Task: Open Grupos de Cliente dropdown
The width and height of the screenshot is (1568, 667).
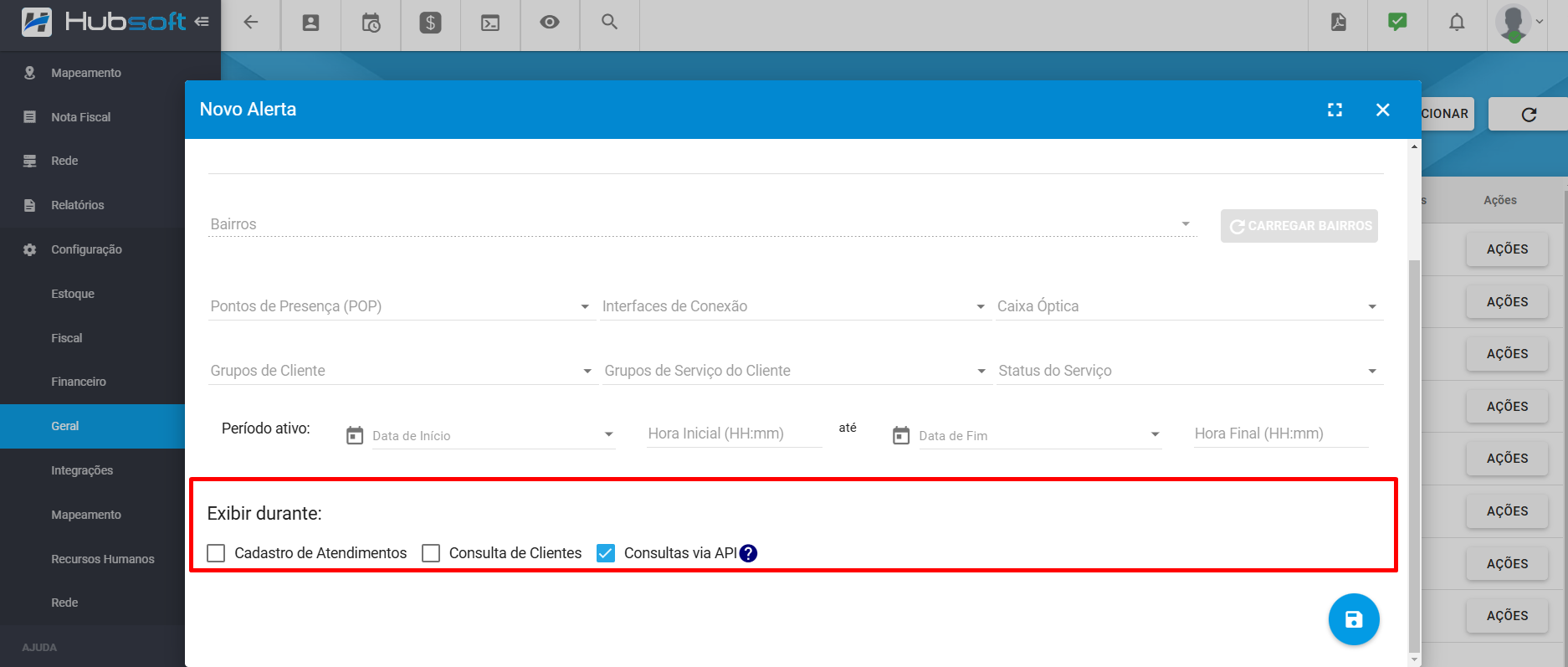Action: (402, 371)
